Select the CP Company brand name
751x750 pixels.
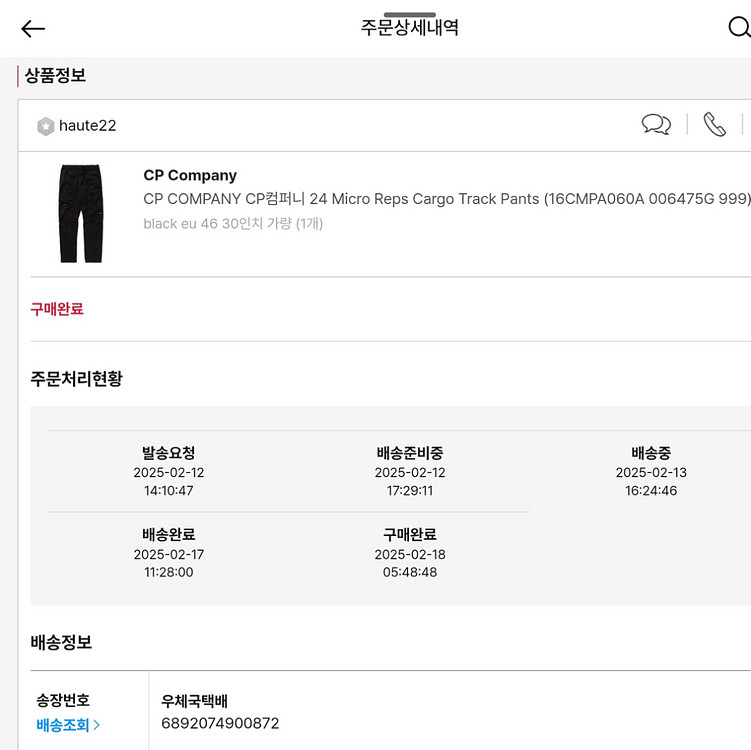tap(190, 175)
